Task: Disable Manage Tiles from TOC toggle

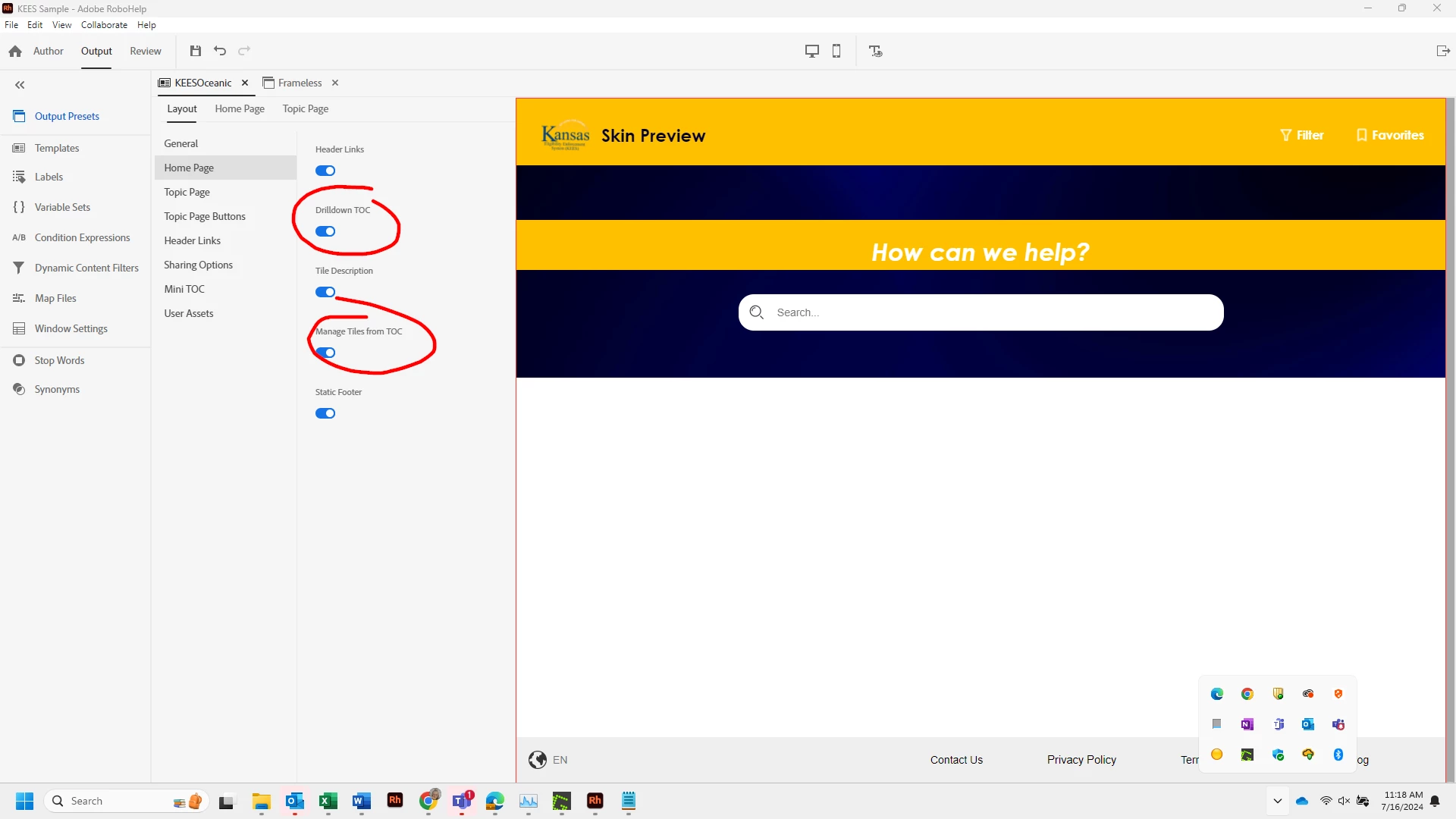Action: coord(325,353)
